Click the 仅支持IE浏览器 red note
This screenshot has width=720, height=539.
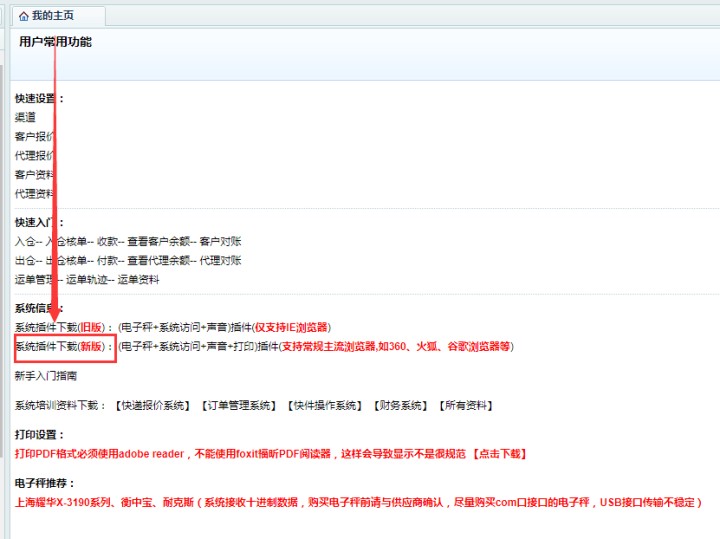point(291,327)
